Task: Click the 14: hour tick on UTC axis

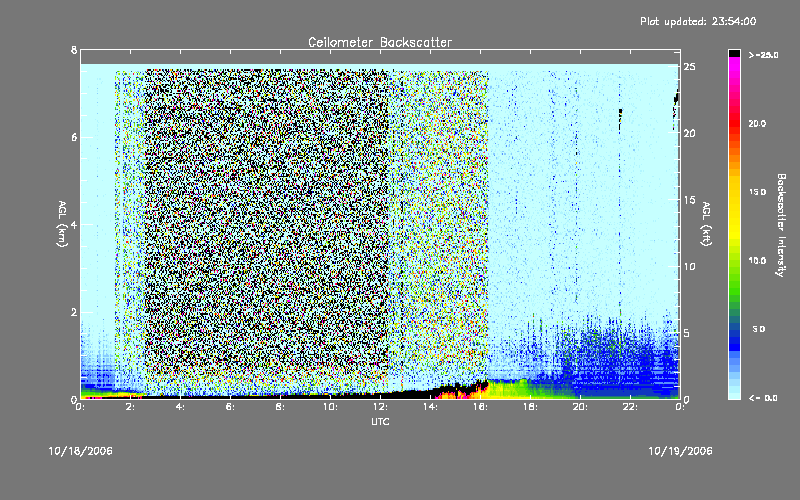Action: pos(430,407)
